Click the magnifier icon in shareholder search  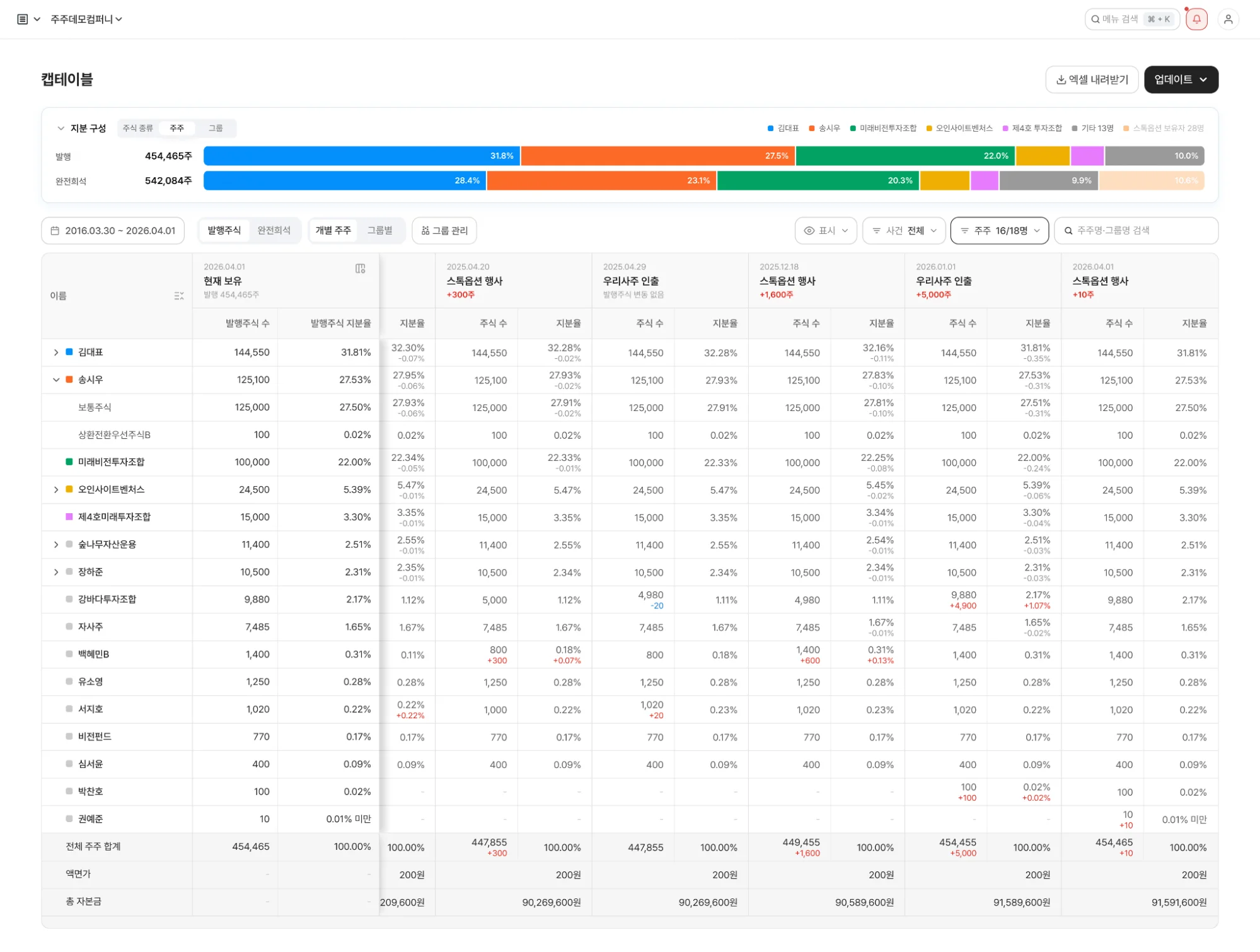[1068, 231]
